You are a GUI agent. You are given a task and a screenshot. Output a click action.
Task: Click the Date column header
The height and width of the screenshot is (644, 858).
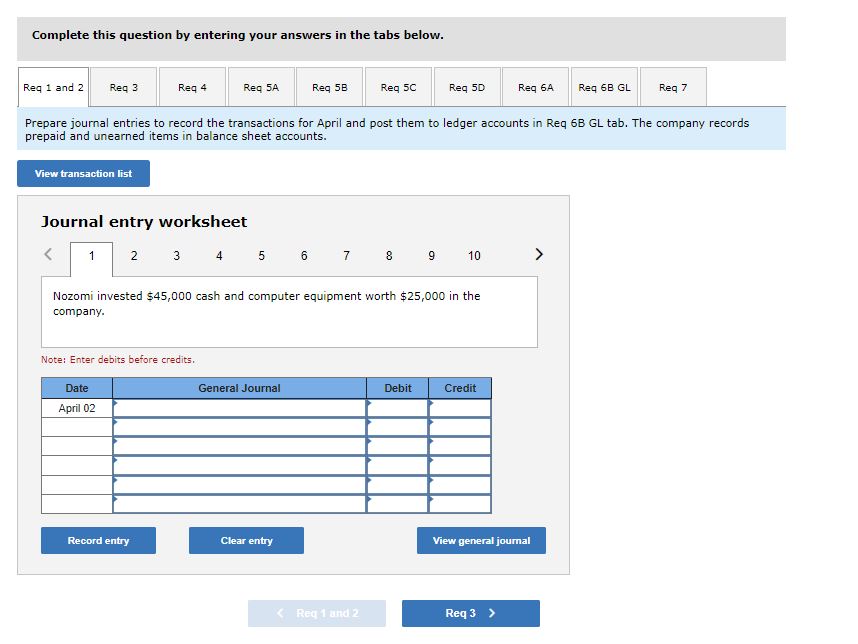(77, 388)
